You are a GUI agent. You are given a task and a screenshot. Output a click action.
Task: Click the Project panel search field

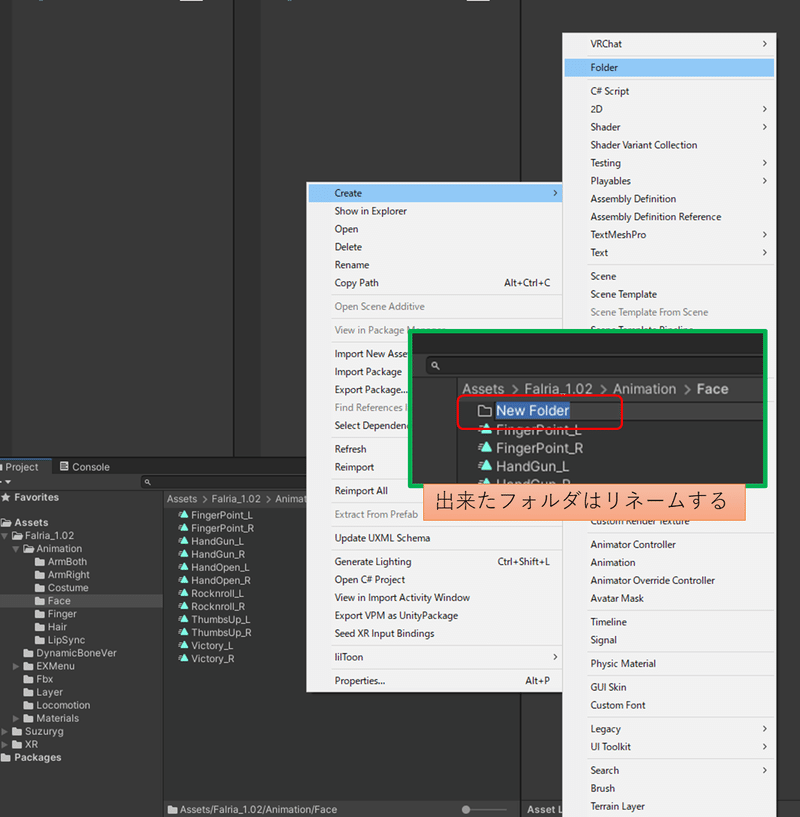tap(224, 482)
